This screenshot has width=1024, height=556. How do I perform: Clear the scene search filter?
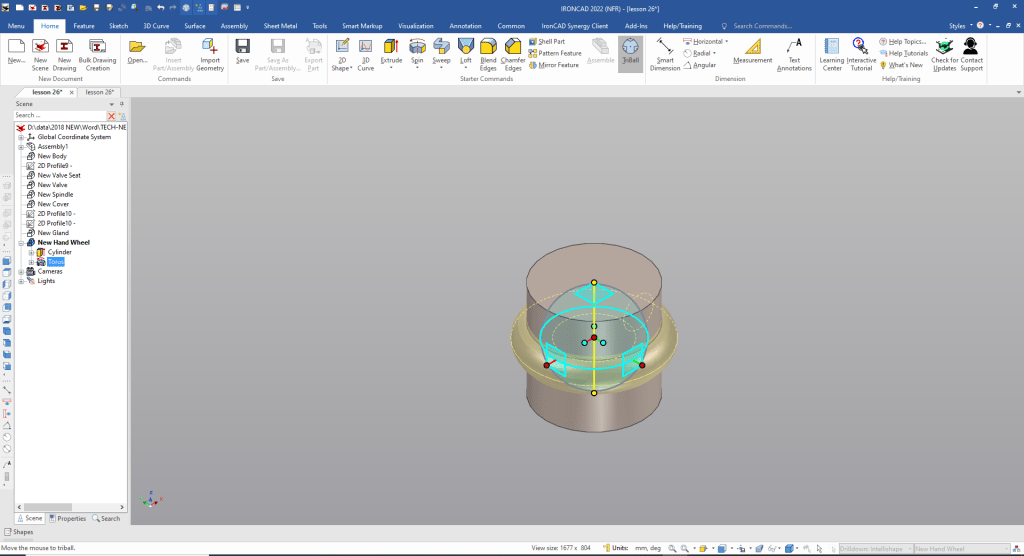pyautogui.click(x=111, y=116)
